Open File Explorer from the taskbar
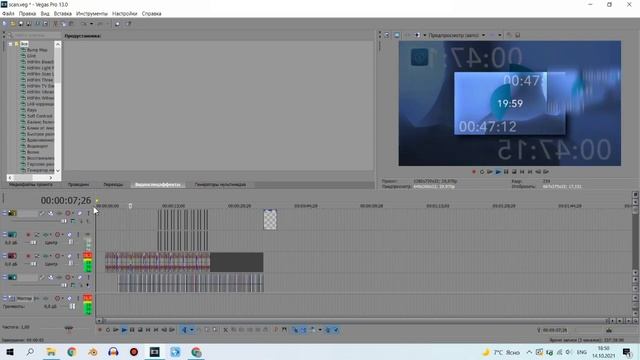Screen dimensions: 640x360 (51, 352)
